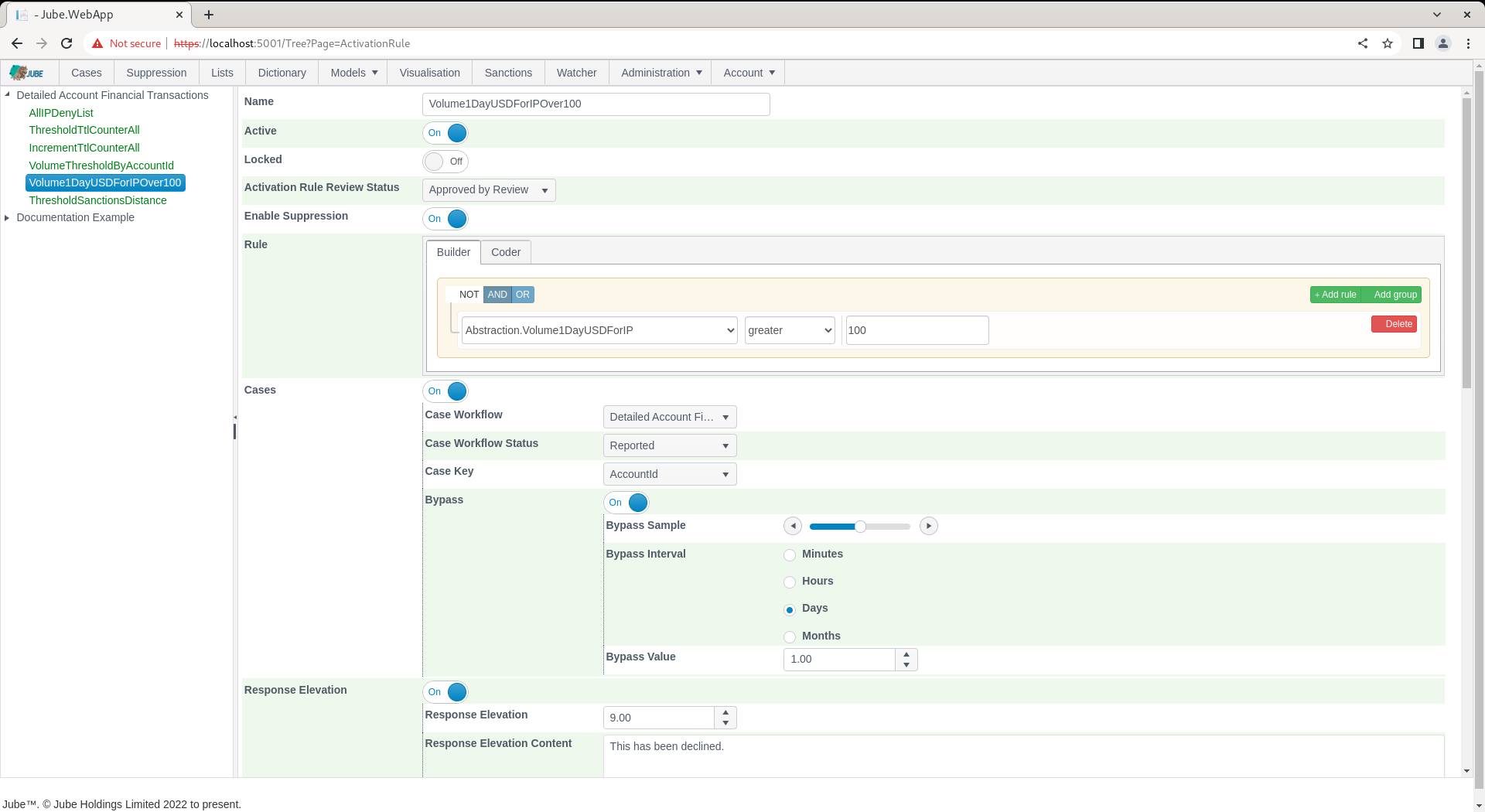Open the Cases menu item
The height and width of the screenshot is (812, 1485).
(87, 73)
